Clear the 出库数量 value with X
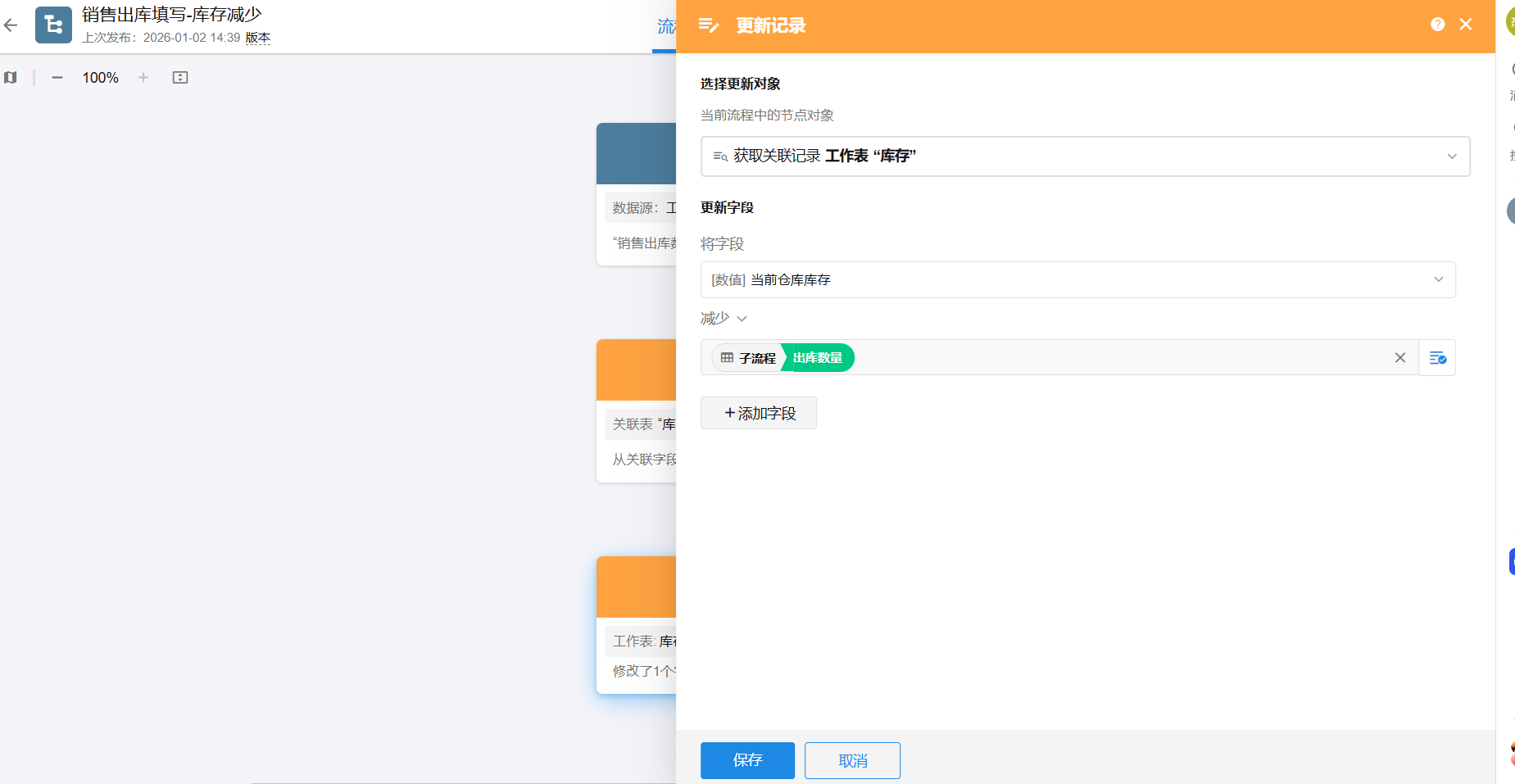The width and height of the screenshot is (1515, 784). [x=1399, y=358]
